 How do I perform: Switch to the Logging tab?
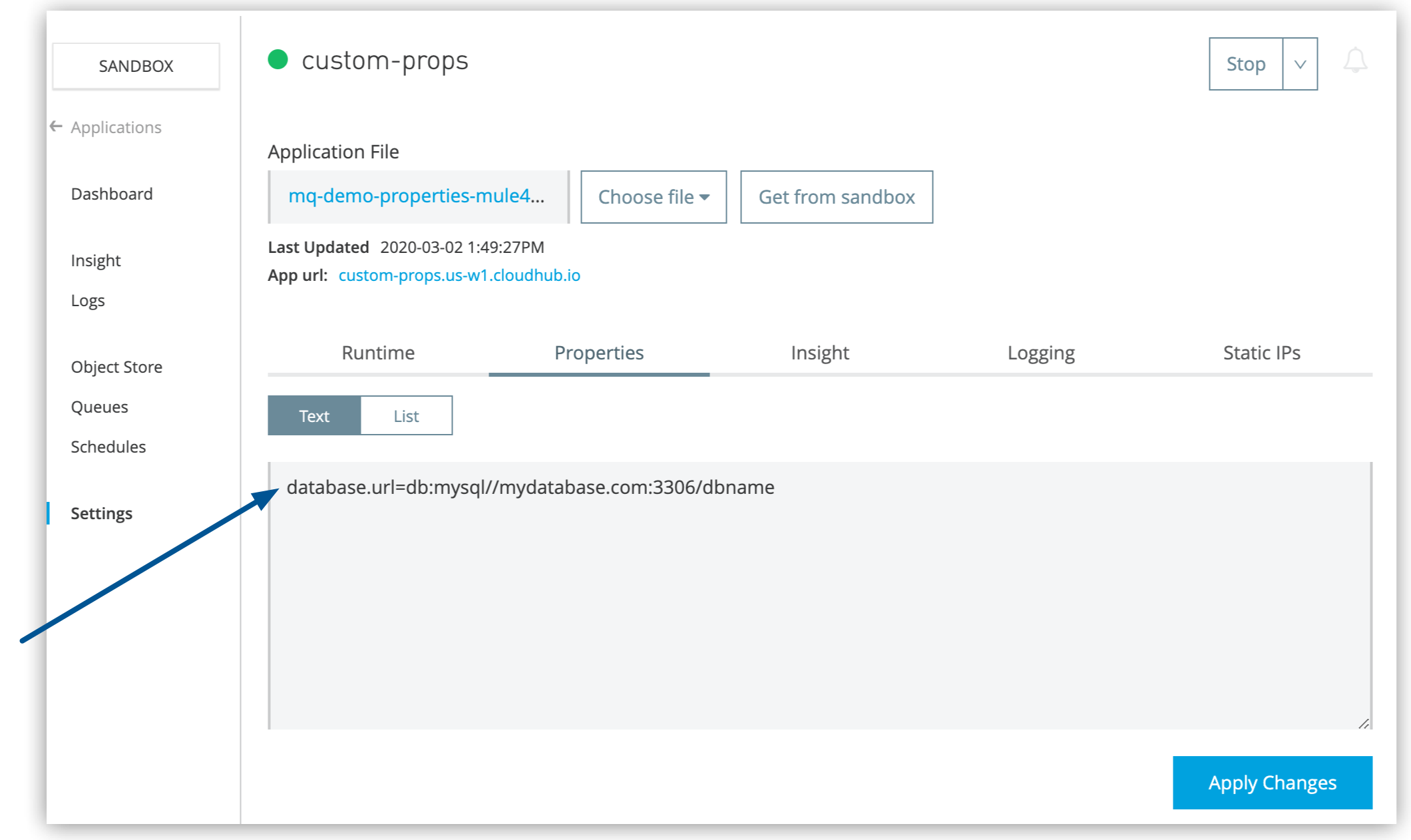(x=1041, y=353)
